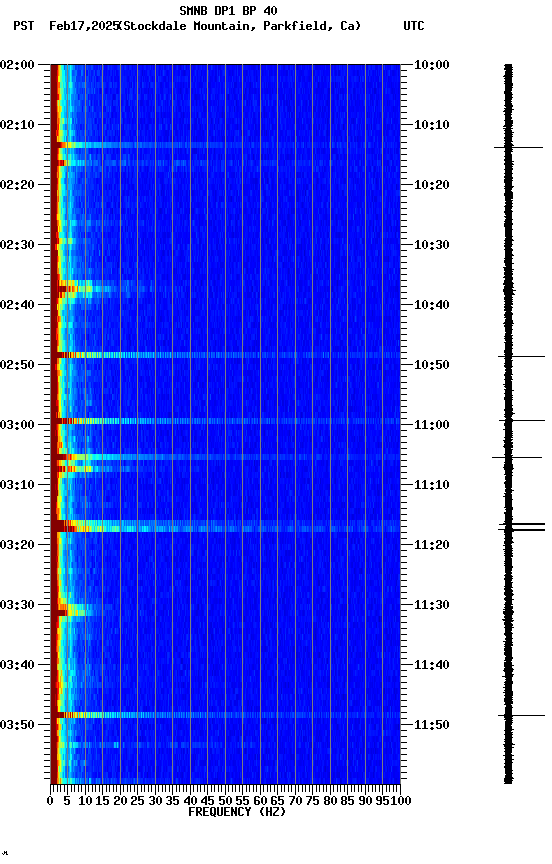Click the seismogram spike near 11:05 UTC
The width and height of the screenshot is (552, 864).
pyautogui.click(x=517, y=457)
